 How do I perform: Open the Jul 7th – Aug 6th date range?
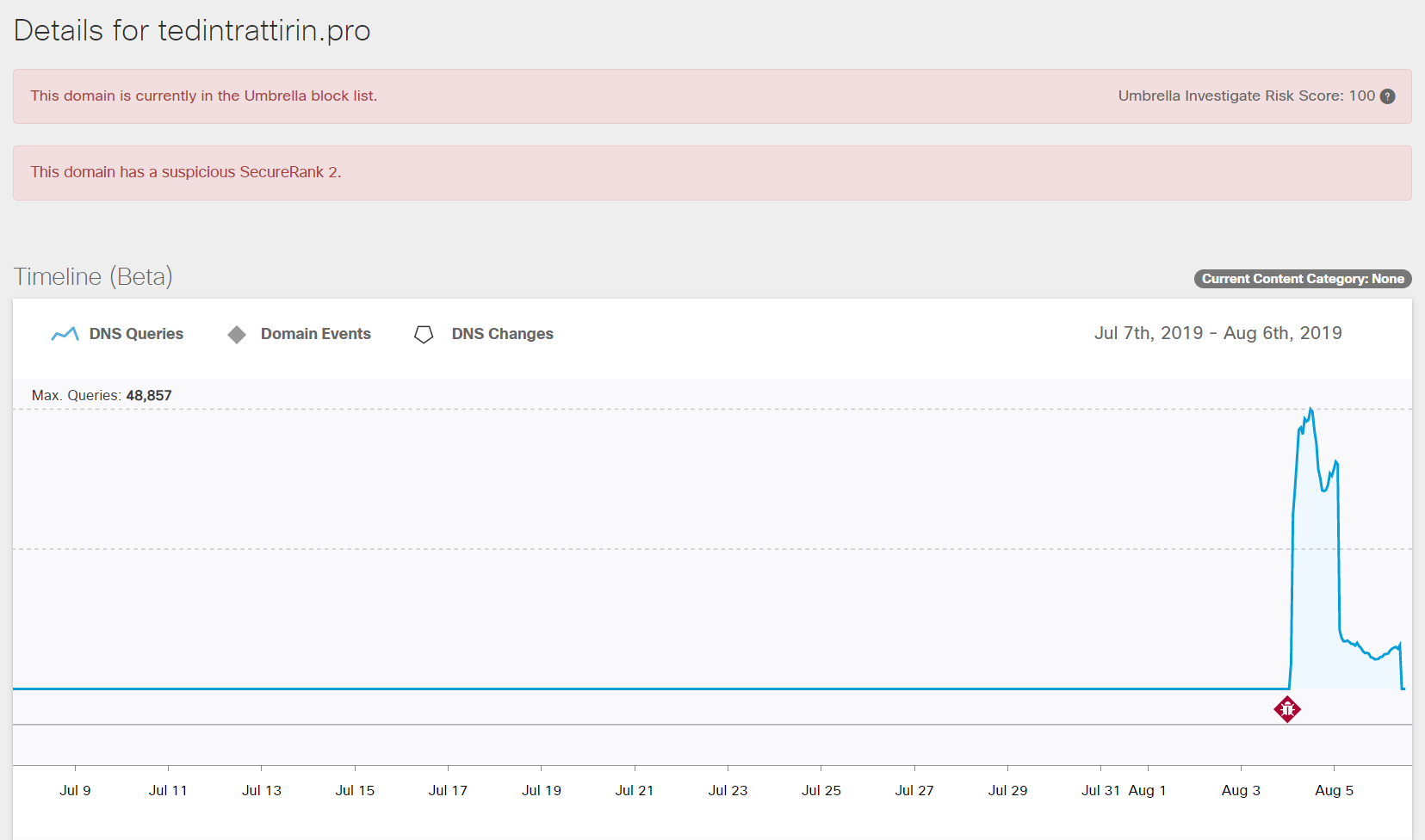(1217, 333)
